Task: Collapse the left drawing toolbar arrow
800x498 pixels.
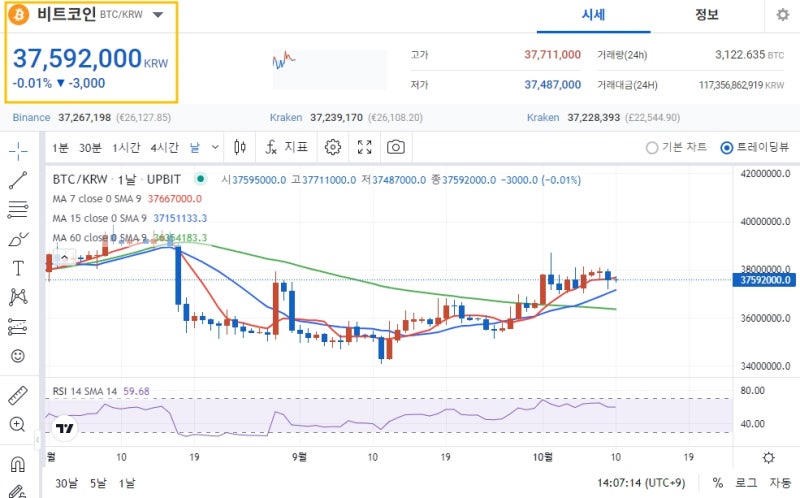Action: click(37, 440)
